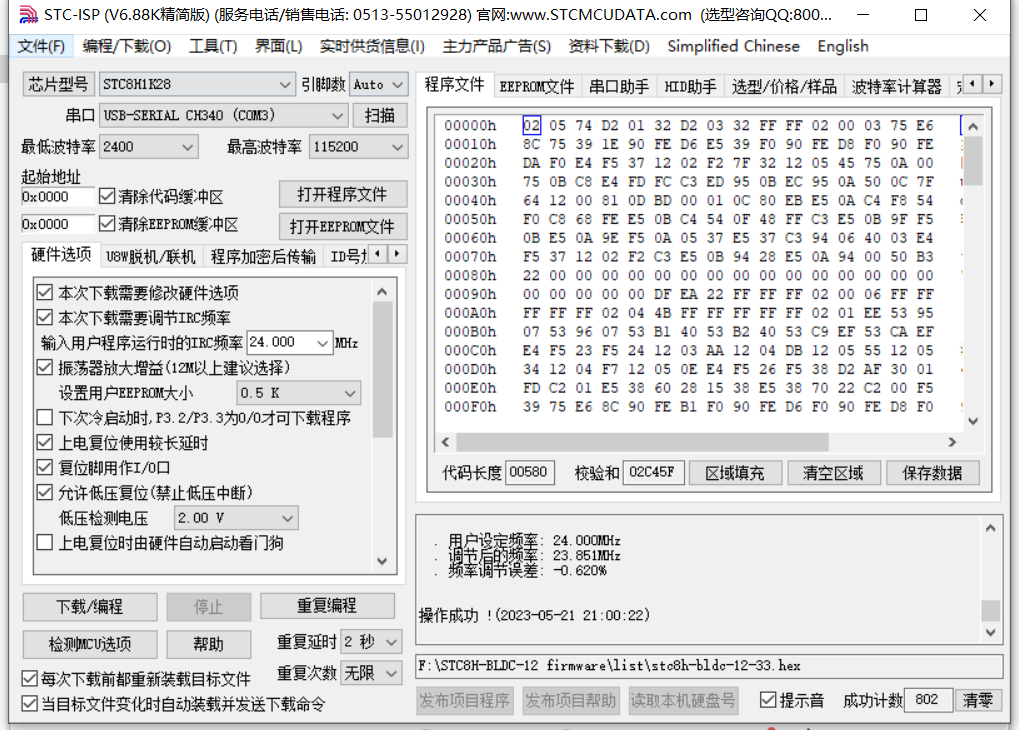
Task: Switch to U8W脱机/联机 tab
Action: point(151,257)
